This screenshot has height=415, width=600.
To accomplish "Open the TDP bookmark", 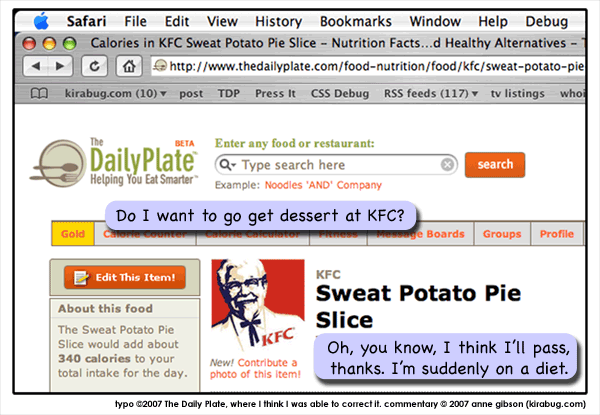I will point(229,93).
